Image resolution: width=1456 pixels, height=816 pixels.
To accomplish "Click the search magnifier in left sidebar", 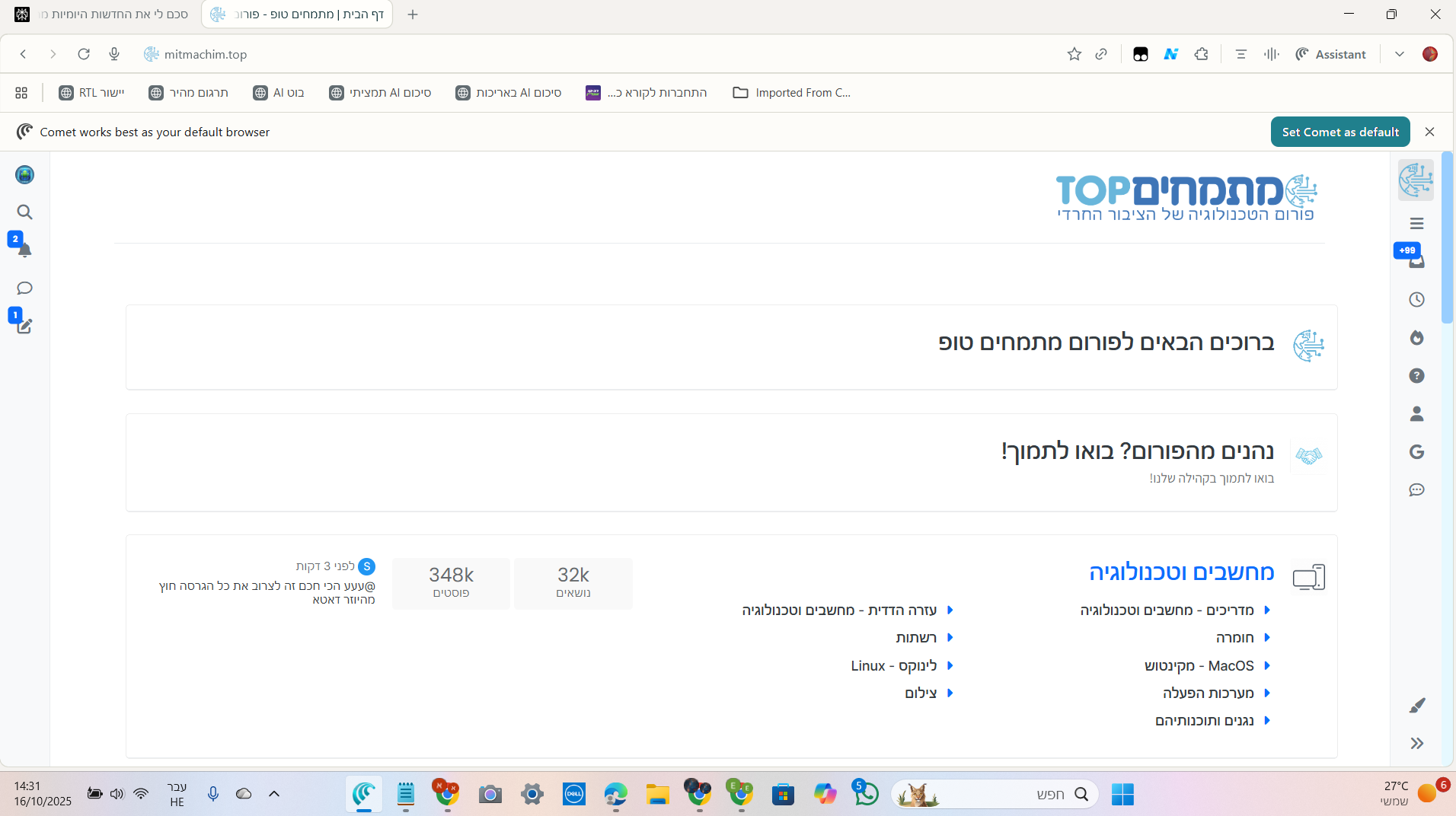I will point(24,212).
